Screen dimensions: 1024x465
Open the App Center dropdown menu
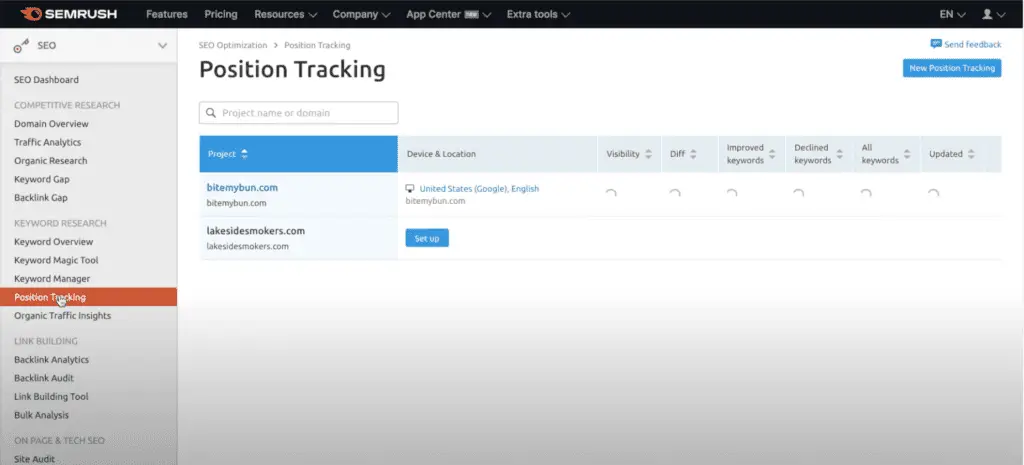click(449, 14)
